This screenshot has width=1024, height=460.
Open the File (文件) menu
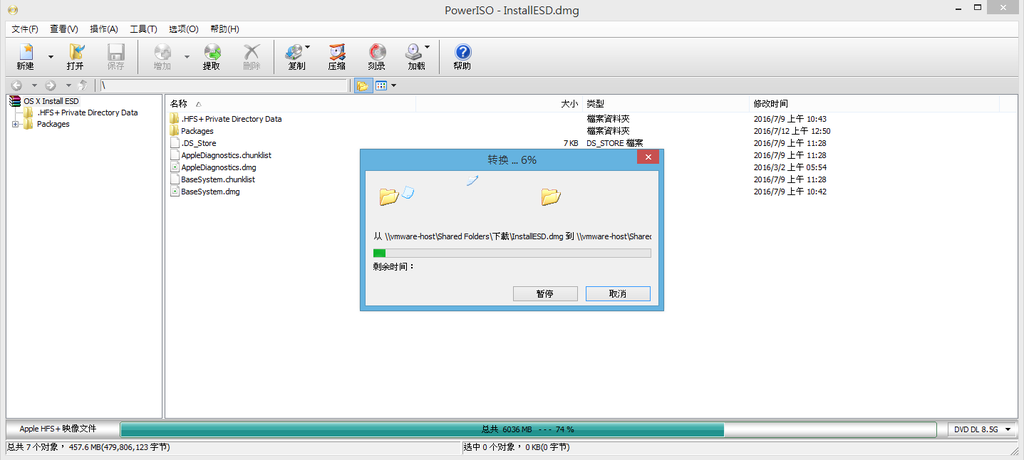click(25, 29)
